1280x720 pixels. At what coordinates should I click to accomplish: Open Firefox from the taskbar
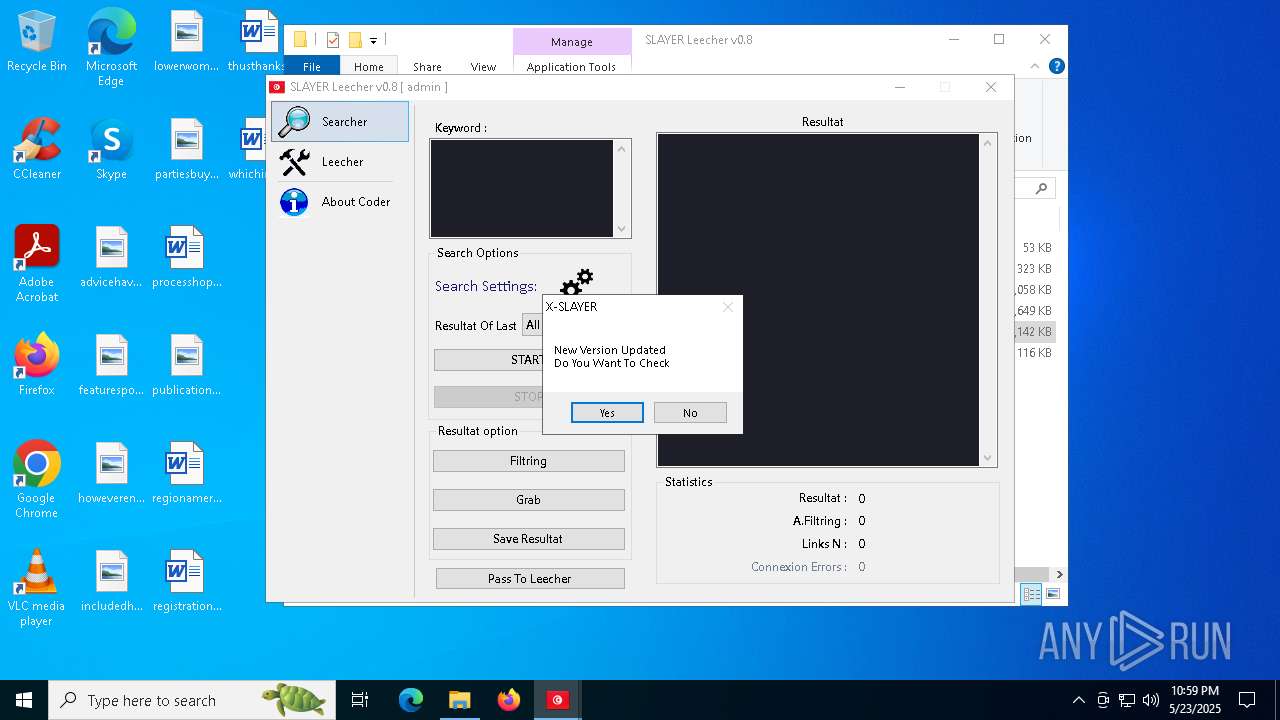tap(509, 700)
